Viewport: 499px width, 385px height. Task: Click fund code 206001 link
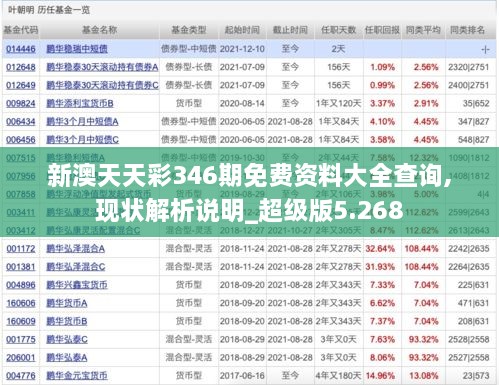click(x=21, y=358)
